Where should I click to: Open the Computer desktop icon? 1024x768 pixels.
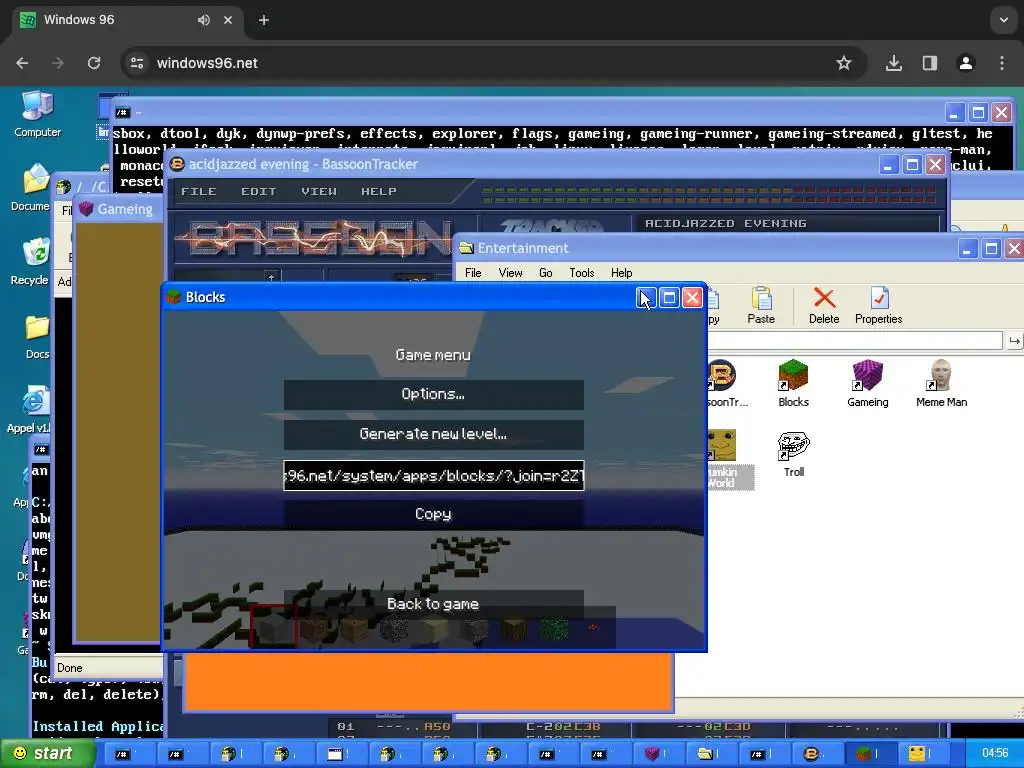[x=37, y=114]
